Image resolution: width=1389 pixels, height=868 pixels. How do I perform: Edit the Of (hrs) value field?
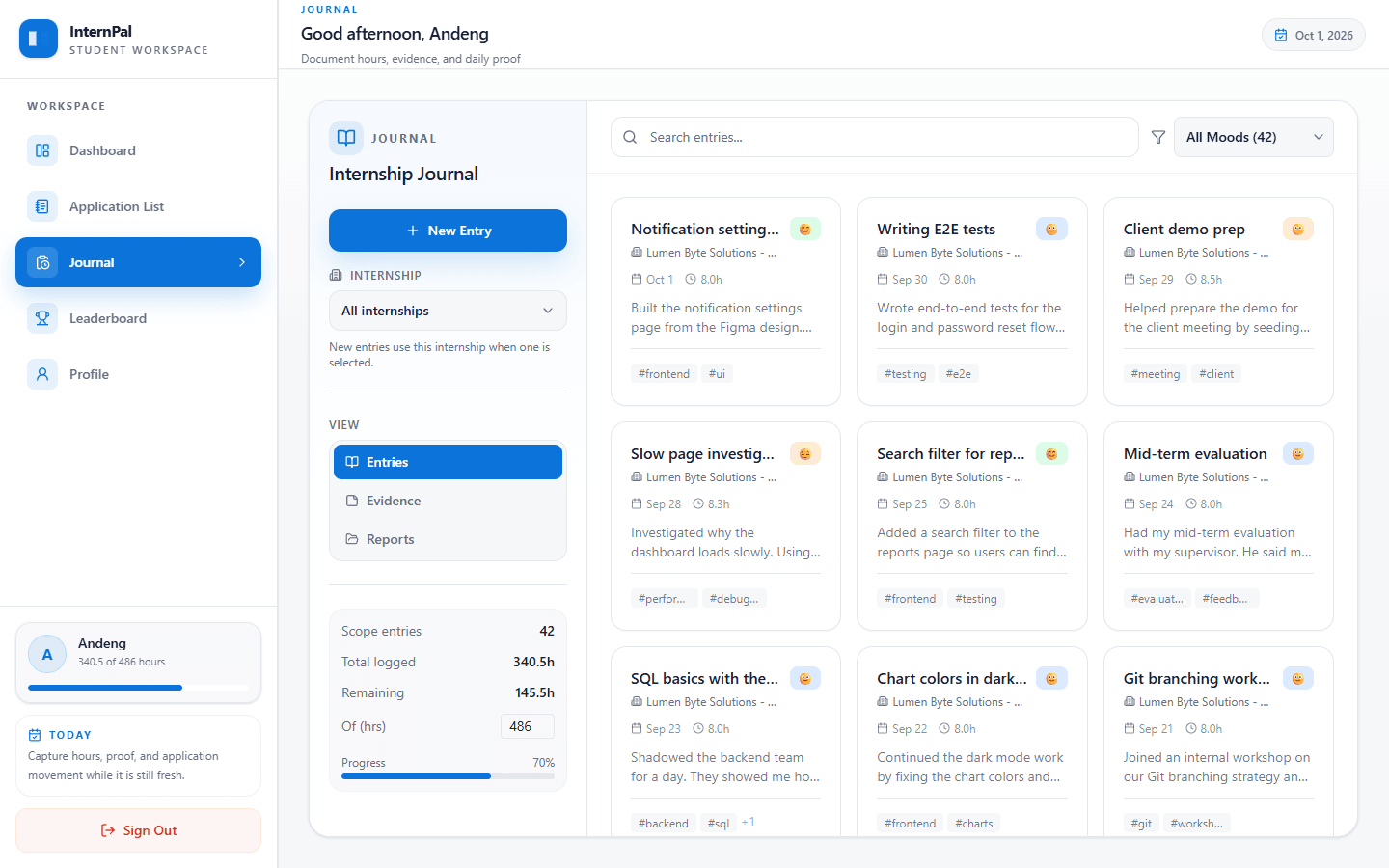(527, 726)
